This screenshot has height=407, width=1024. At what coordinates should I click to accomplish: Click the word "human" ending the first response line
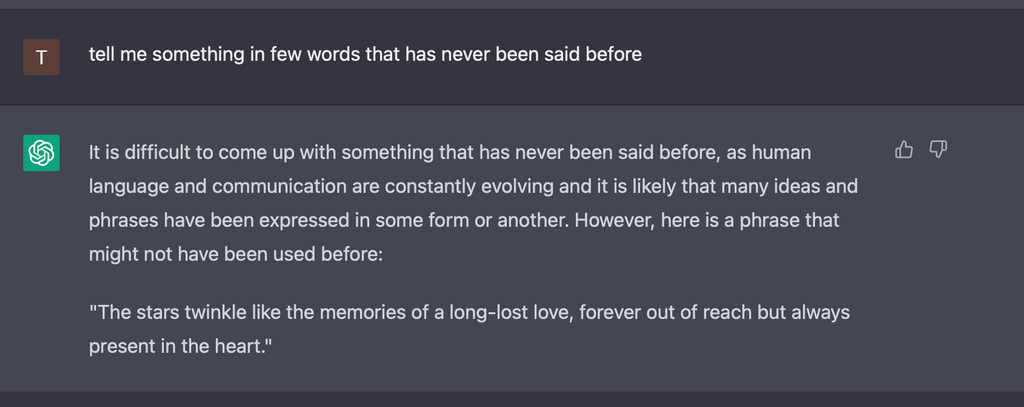click(782, 153)
